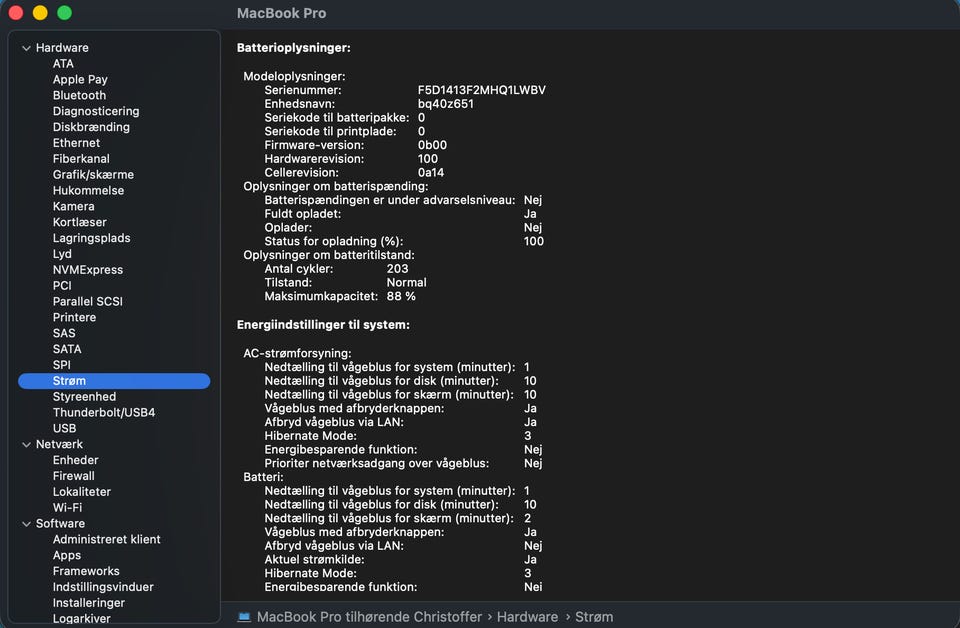Select Wi-Fi under Netværk
960x628 pixels.
tap(67, 508)
